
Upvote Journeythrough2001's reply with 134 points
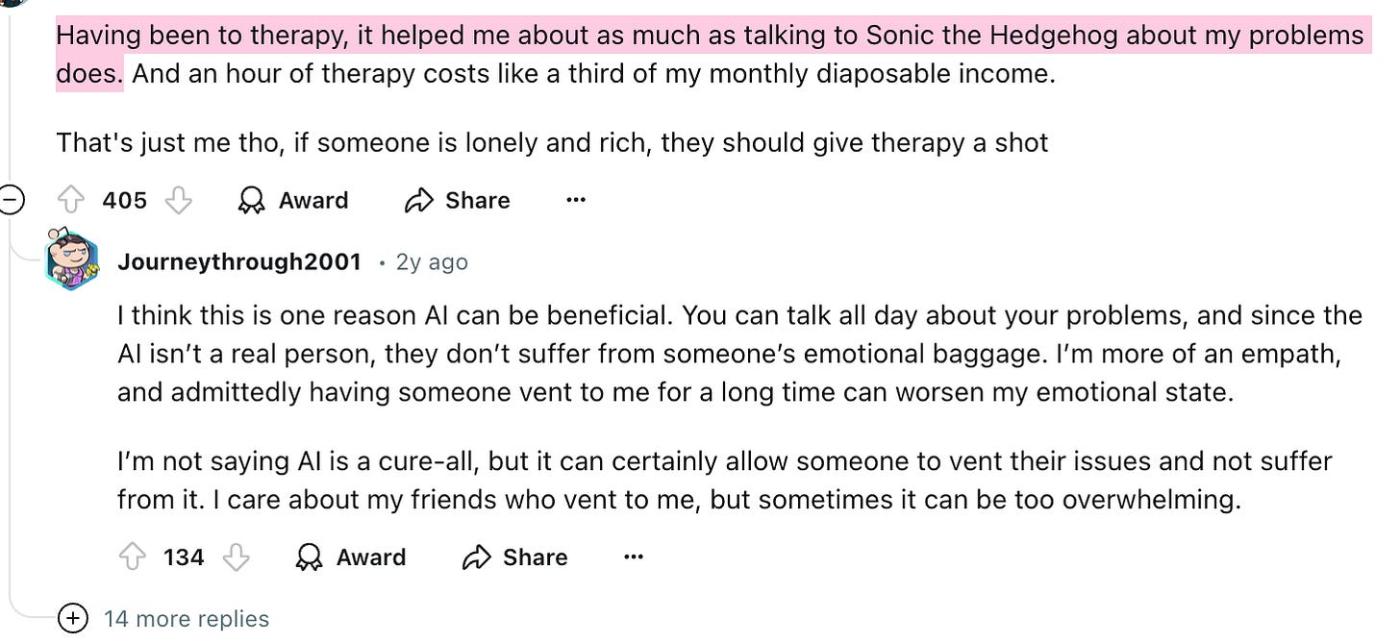click(132, 558)
